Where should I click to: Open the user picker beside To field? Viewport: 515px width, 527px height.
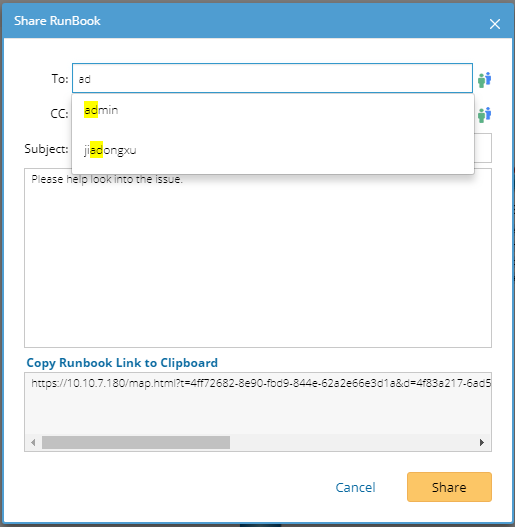tap(484, 80)
